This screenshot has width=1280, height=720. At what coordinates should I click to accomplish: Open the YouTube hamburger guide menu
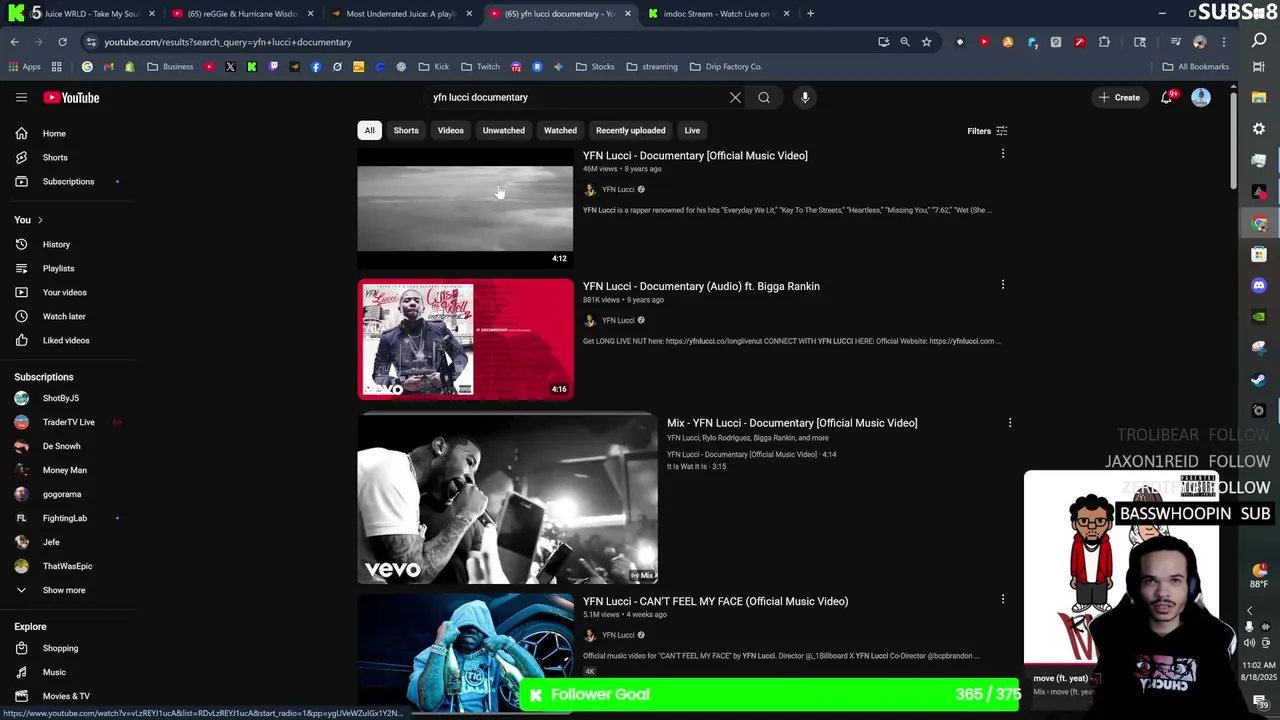[21, 97]
